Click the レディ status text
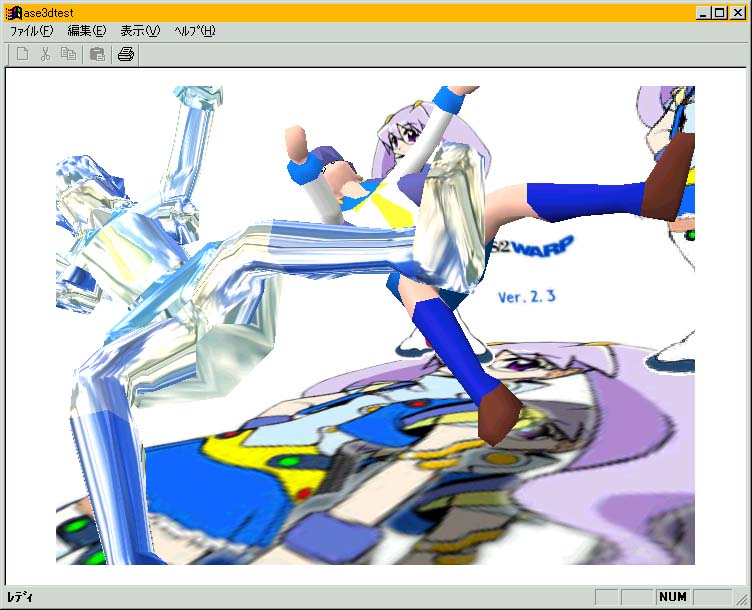This screenshot has width=752, height=610. point(20,597)
